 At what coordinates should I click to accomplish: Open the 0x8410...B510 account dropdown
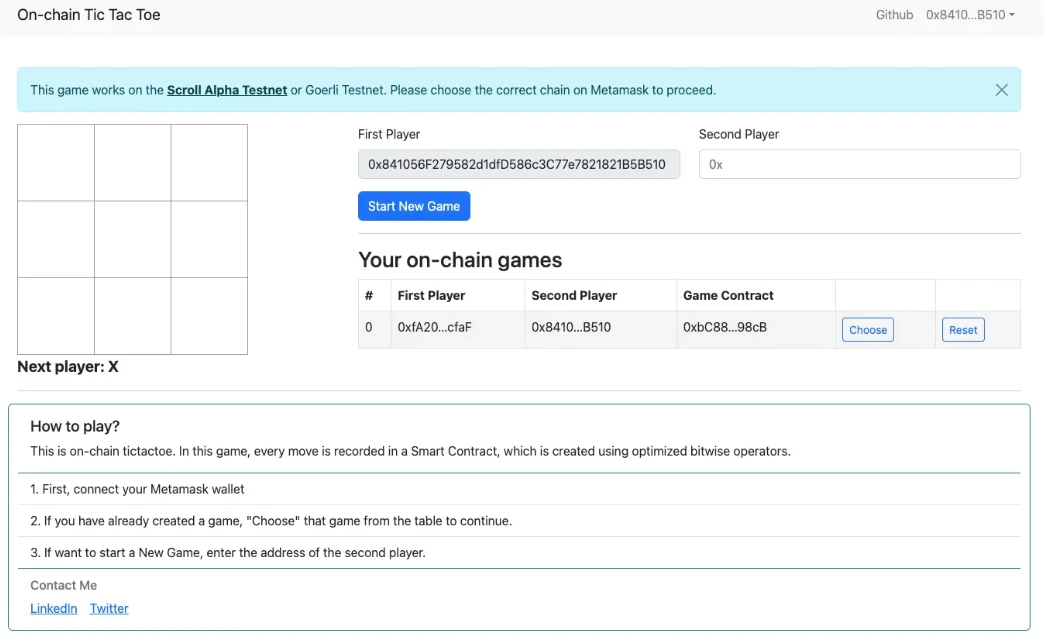[970, 15]
